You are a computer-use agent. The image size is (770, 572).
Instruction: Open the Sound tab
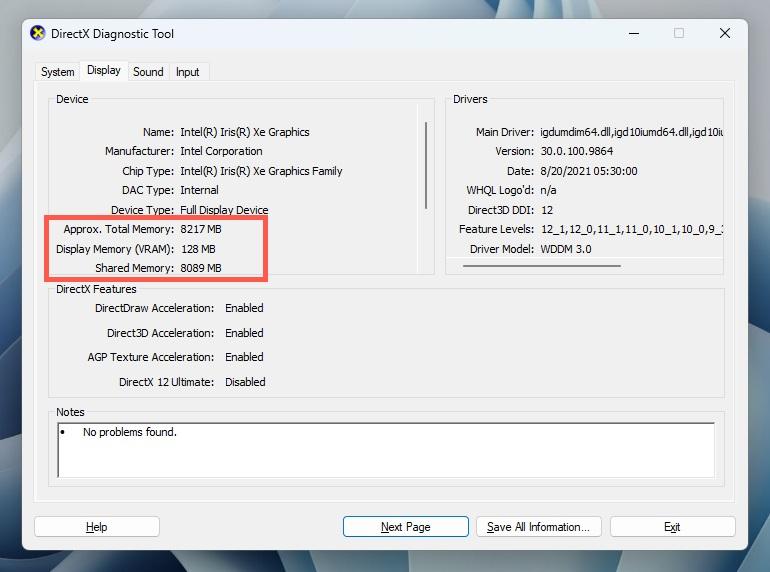[148, 72]
